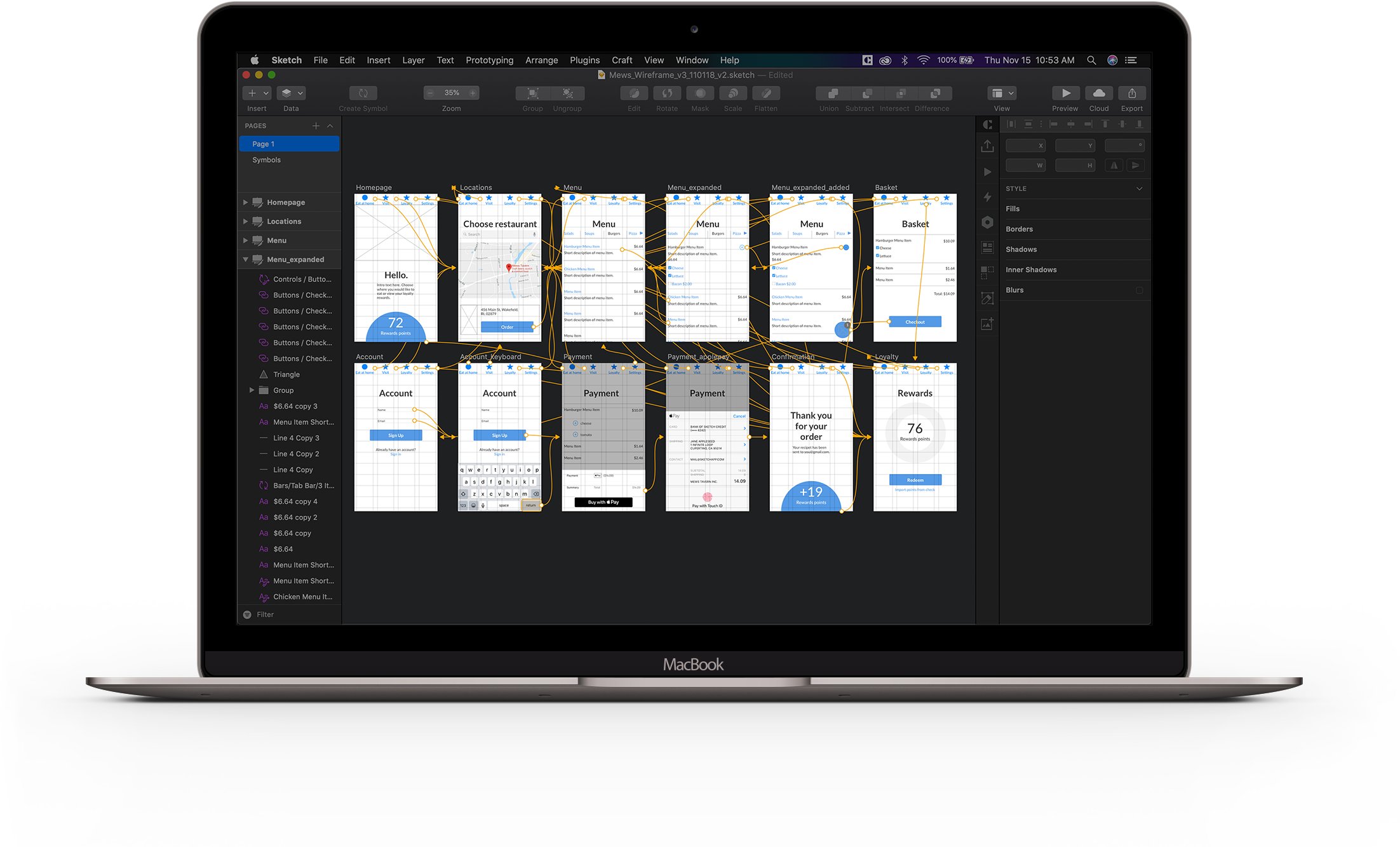Toggle Bacon $2.00 checkbox in Menu_expanded_added
This screenshot has width=1400, height=847.
(774, 283)
